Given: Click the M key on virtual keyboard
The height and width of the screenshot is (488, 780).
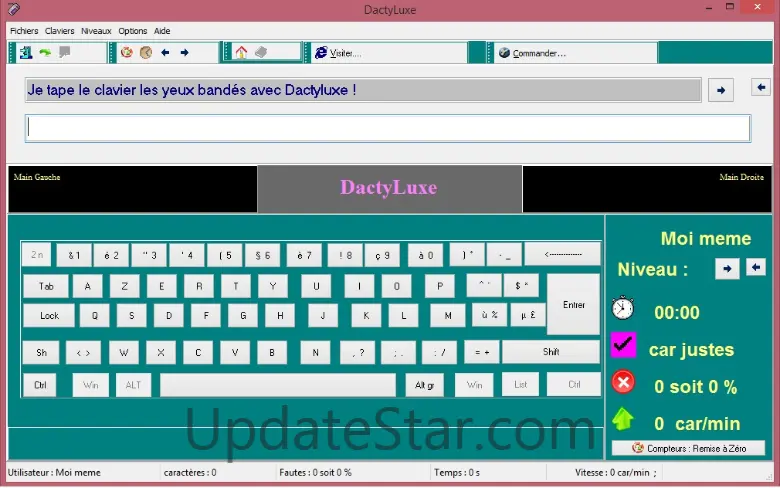Looking at the screenshot, I should 448,315.
